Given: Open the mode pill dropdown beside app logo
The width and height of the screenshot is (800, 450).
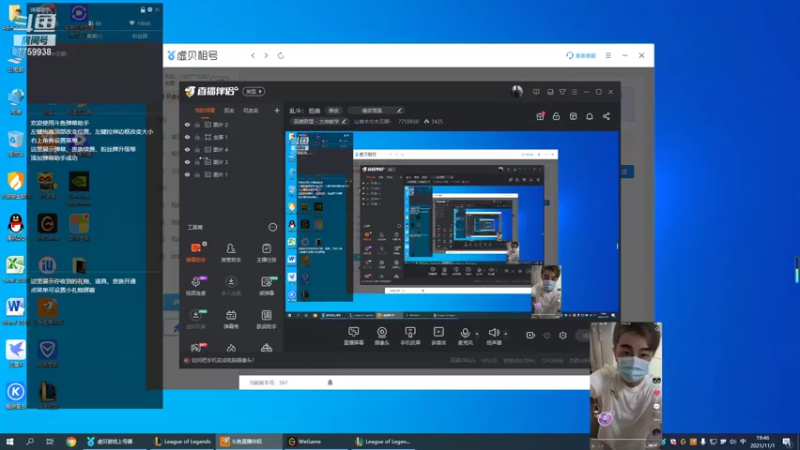Looking at the screenshot, I should (x=254, y=91).
